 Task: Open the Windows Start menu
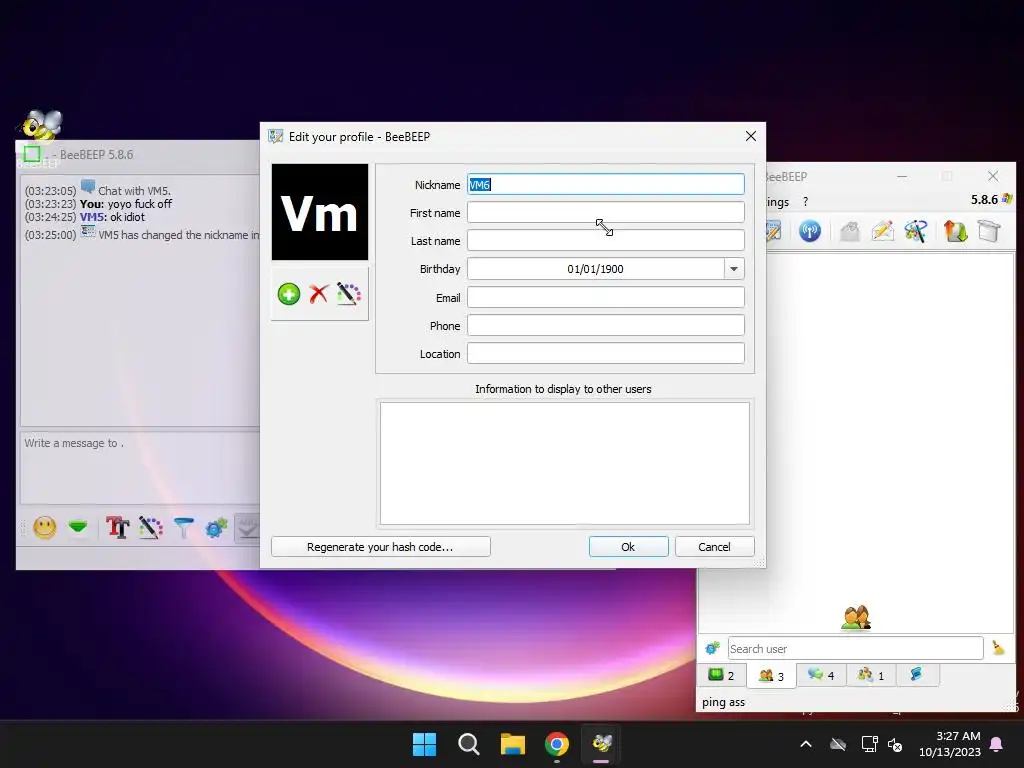pyautogui.click(x=424, y=744)
